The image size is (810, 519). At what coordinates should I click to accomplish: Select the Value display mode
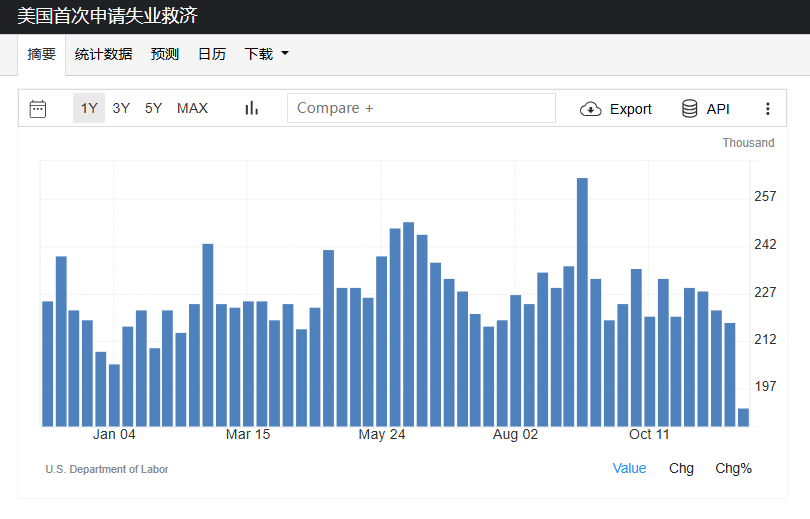pyautogui.click(x=629, y=468)
